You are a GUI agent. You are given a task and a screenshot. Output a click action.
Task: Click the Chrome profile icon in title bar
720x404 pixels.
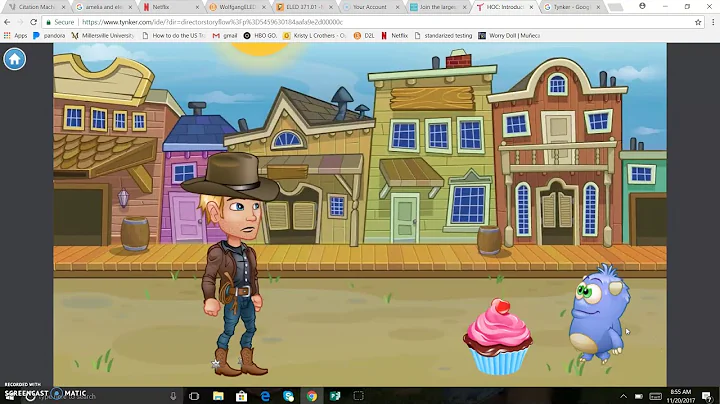point(642,6)
